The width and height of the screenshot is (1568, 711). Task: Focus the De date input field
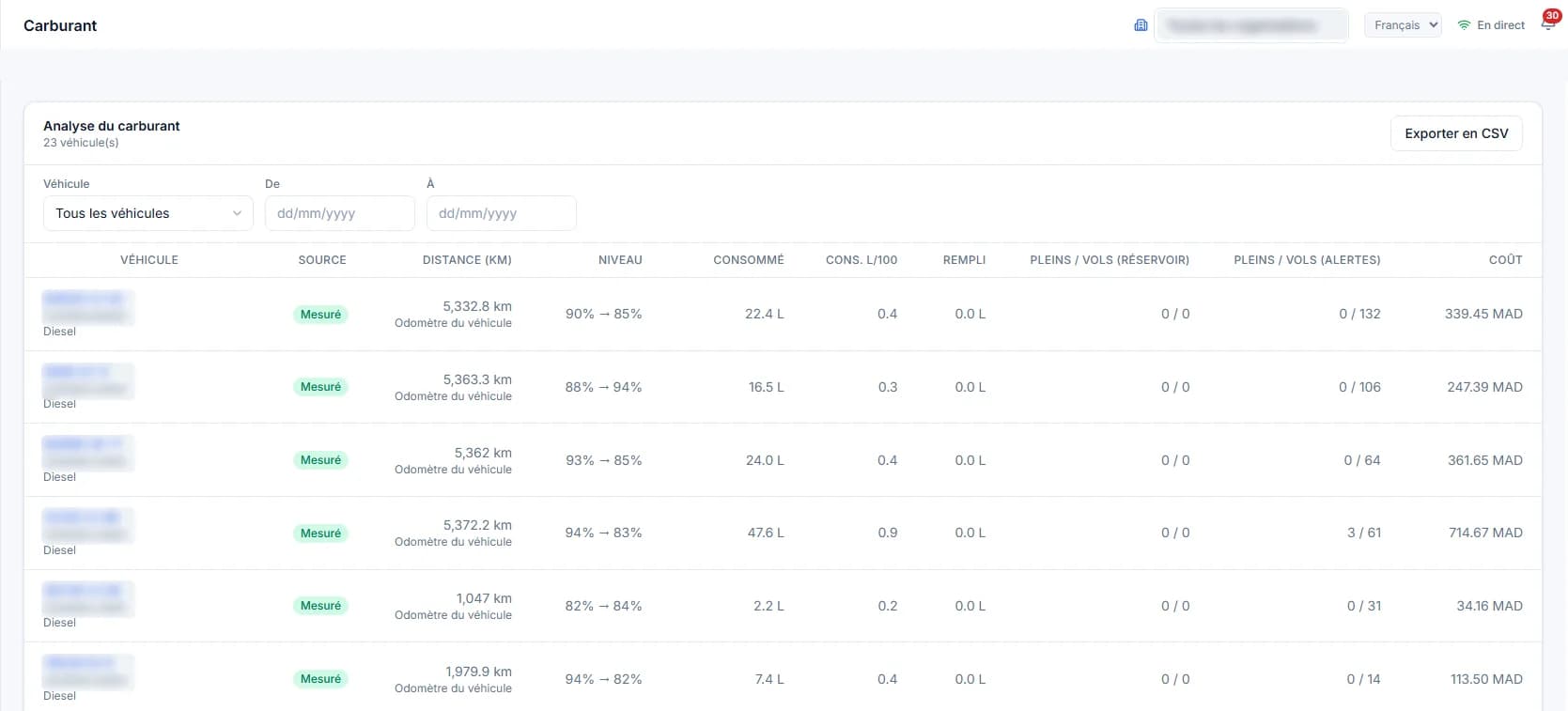point(340,213)
